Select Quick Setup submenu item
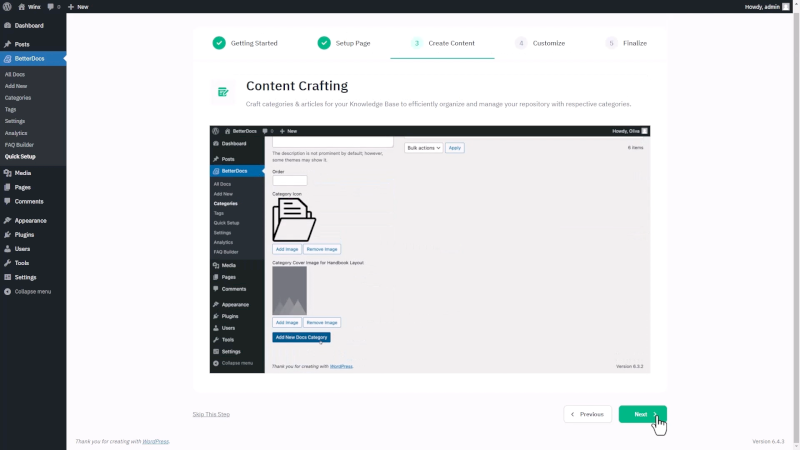800x450 pixels. [x=20, y=157]
